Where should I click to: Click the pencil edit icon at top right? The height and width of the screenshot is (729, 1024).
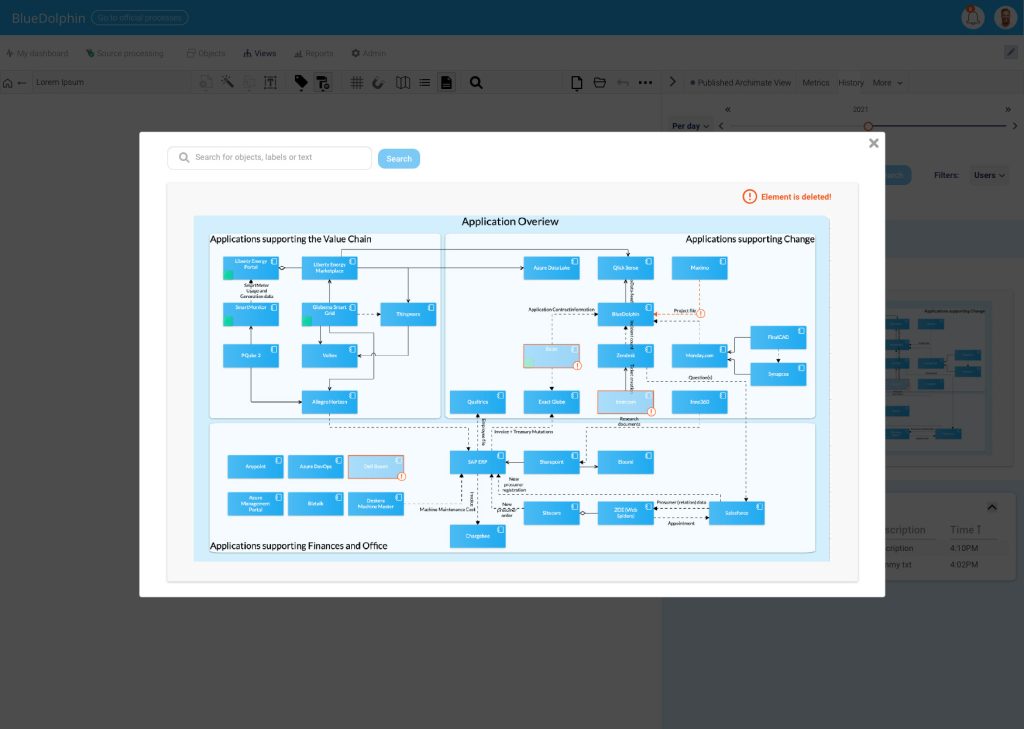coord(1010,52)
